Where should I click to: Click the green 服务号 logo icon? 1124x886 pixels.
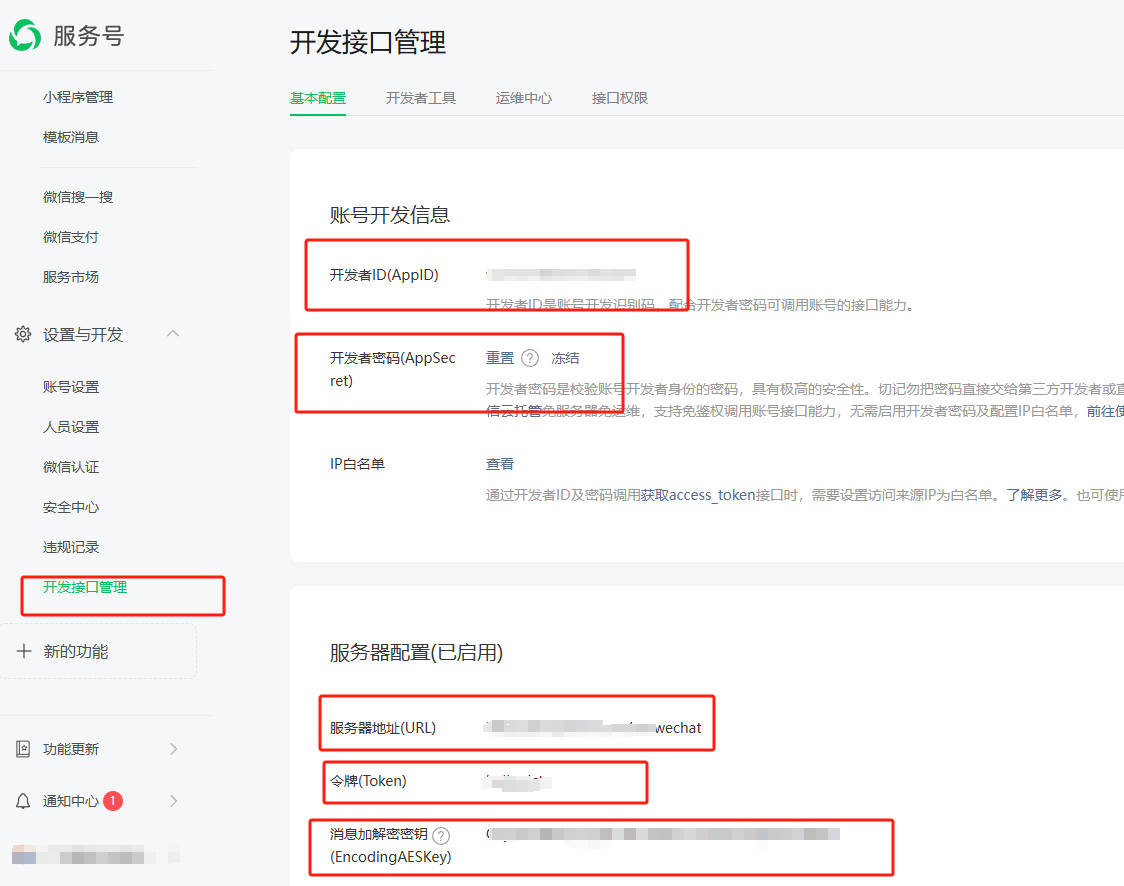coord(25,35)
